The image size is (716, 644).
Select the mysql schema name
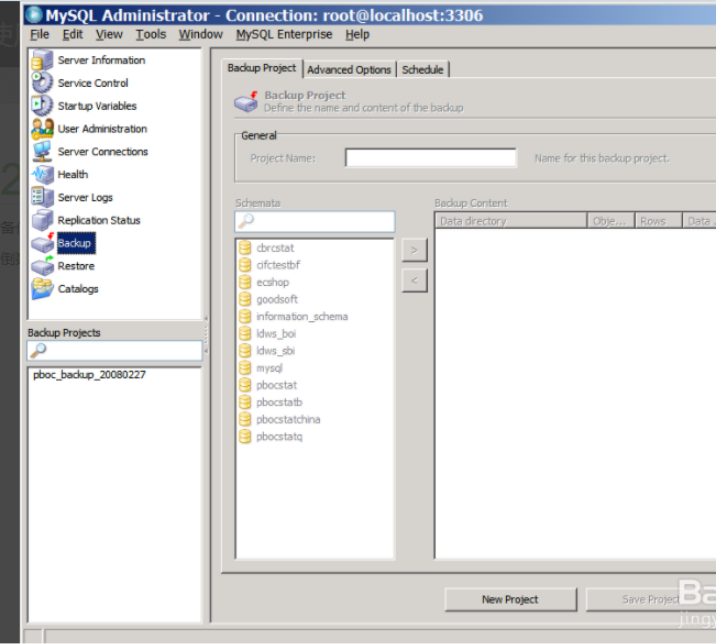pyautogui.click(x=269, y=368)
